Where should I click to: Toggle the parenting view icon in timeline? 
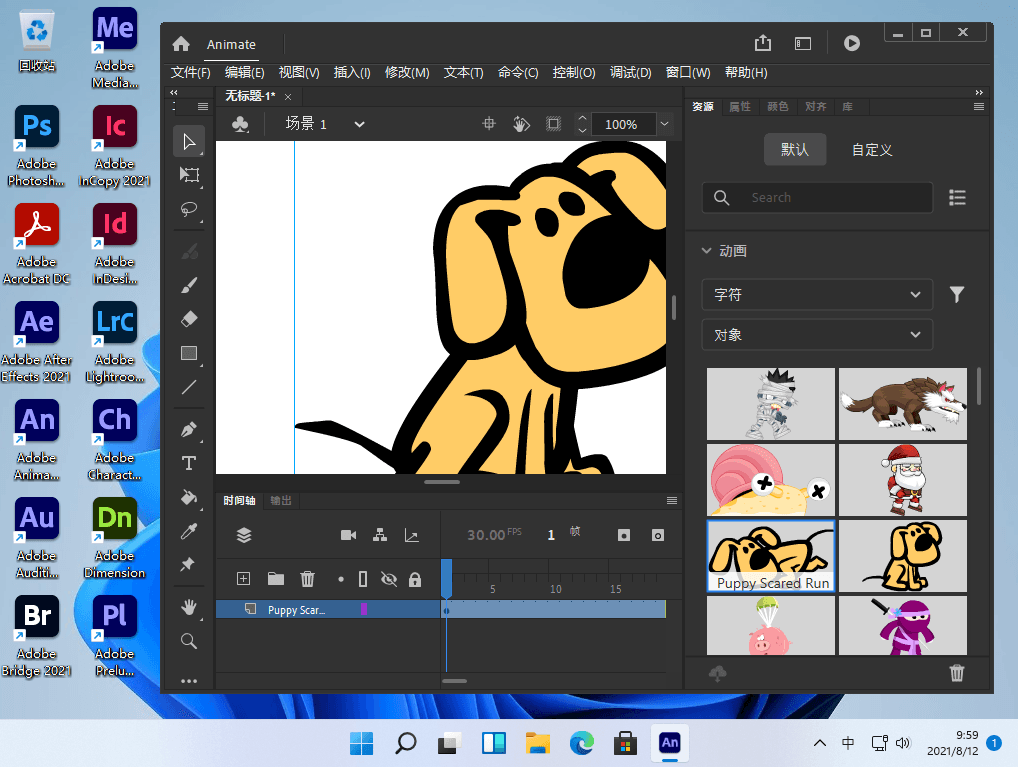(380, 535)
